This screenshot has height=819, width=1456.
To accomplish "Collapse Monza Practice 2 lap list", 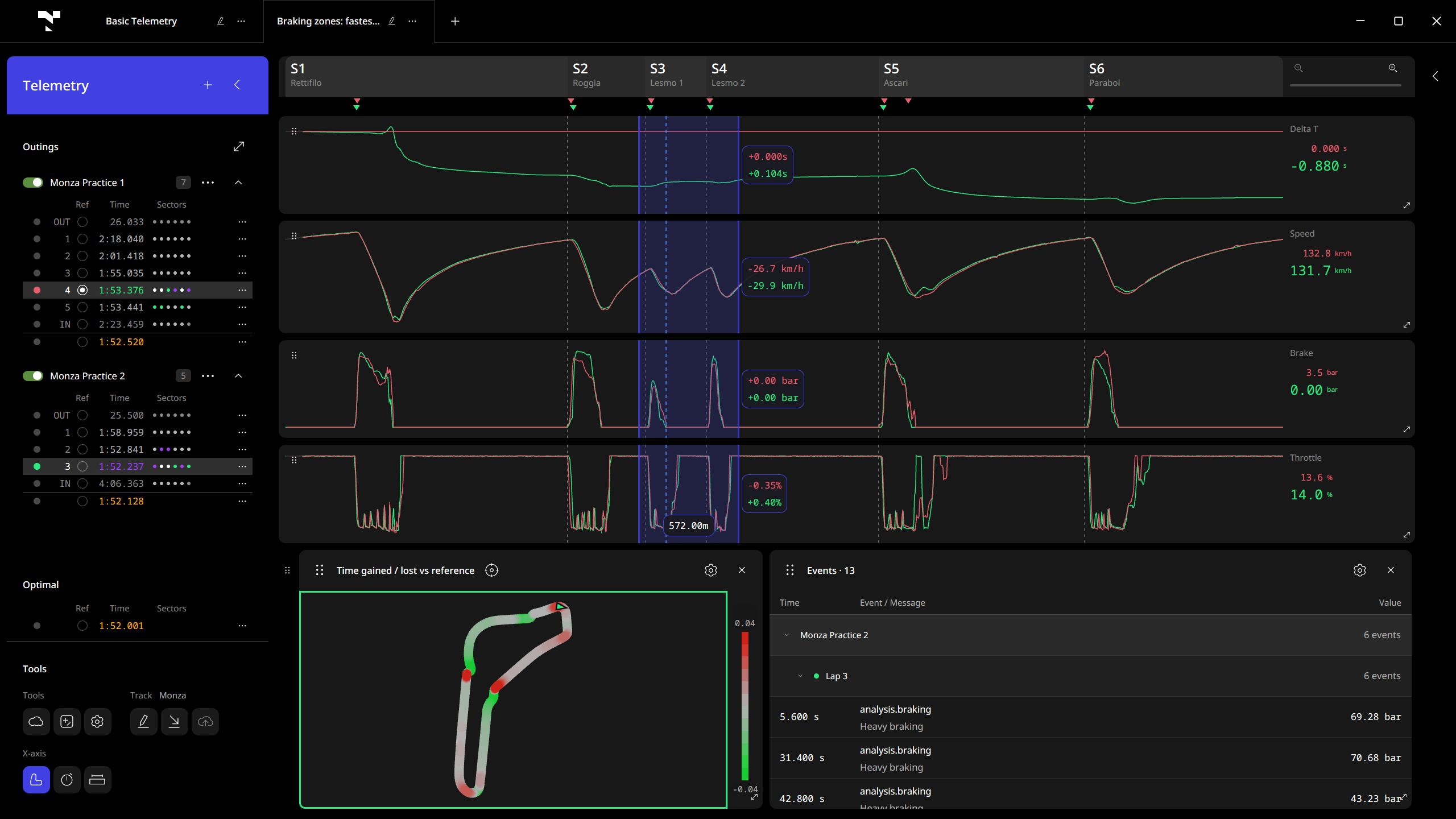I will click(x=238, y=376).
